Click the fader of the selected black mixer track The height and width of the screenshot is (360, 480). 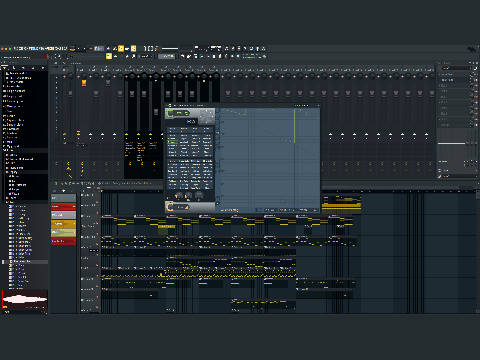(156, 112)
